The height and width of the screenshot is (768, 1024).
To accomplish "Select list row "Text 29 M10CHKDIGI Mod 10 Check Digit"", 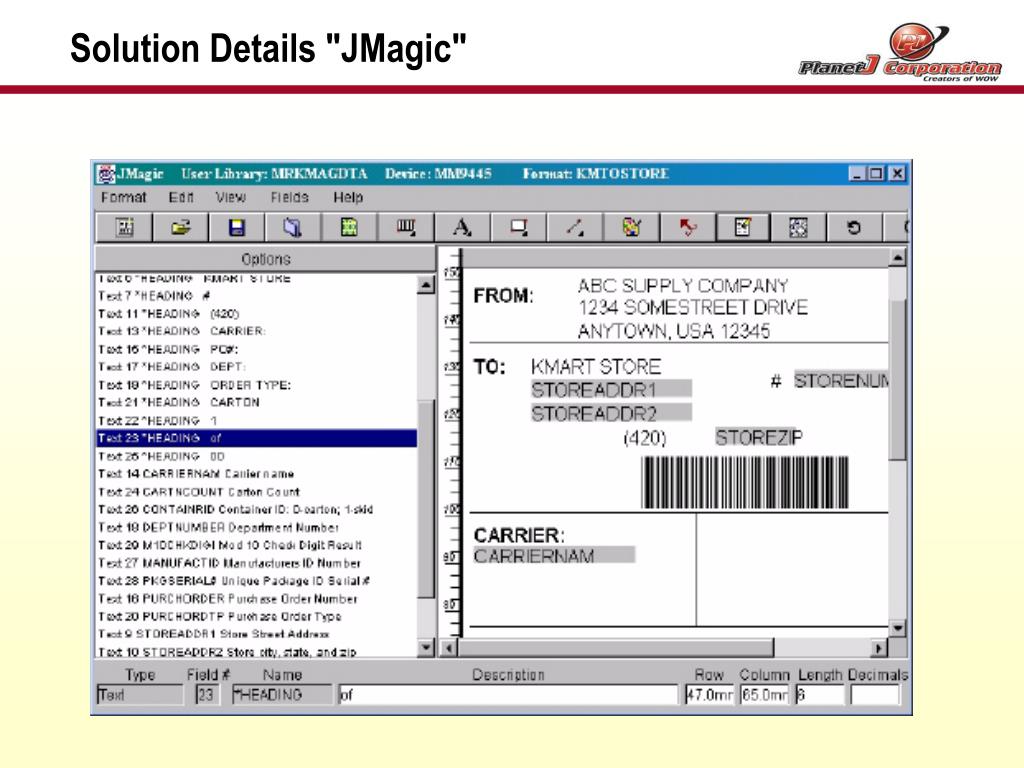I will [x=257, y=545].
